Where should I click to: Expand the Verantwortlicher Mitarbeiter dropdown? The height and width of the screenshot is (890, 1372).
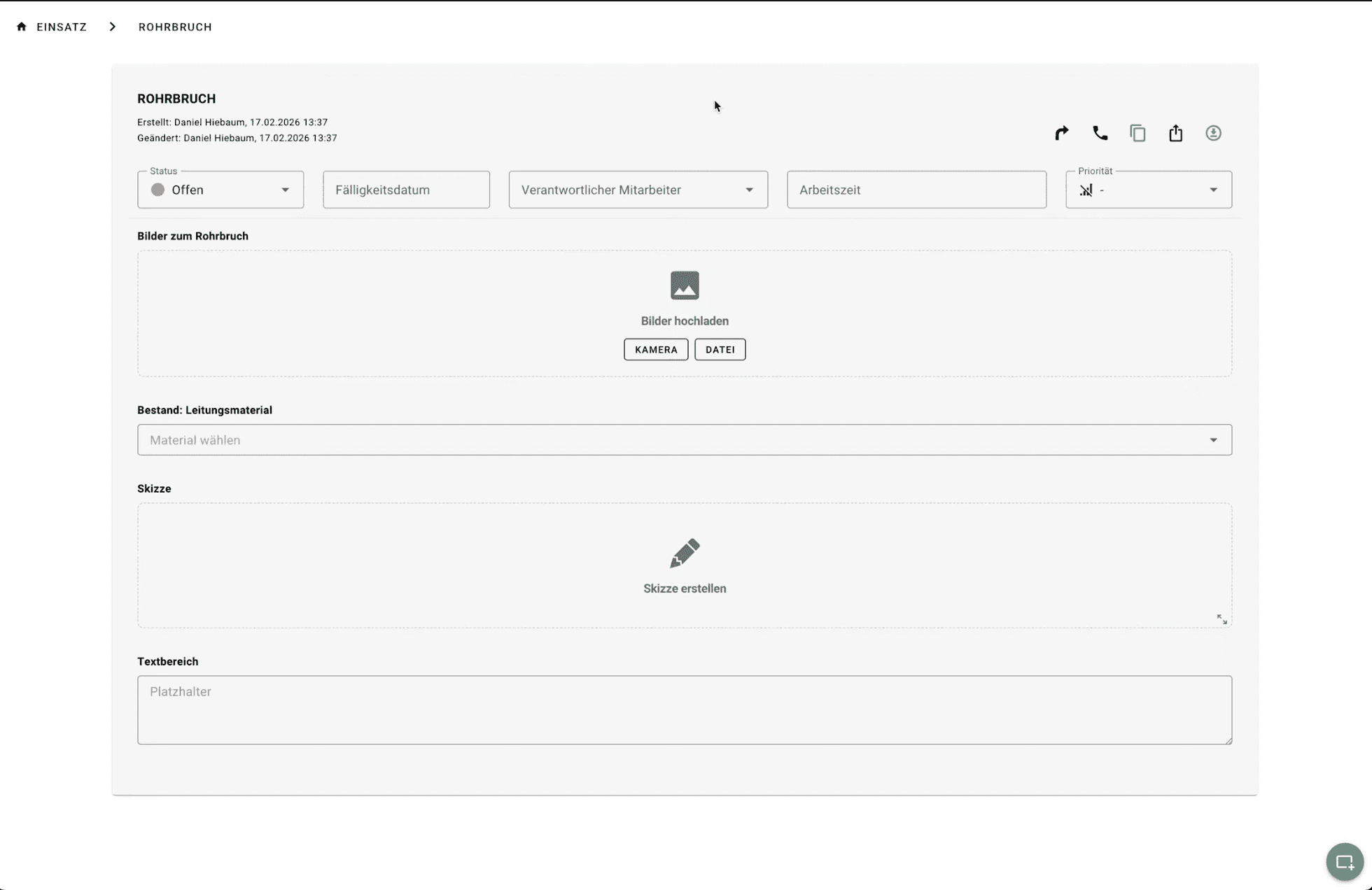coord(638,190)
